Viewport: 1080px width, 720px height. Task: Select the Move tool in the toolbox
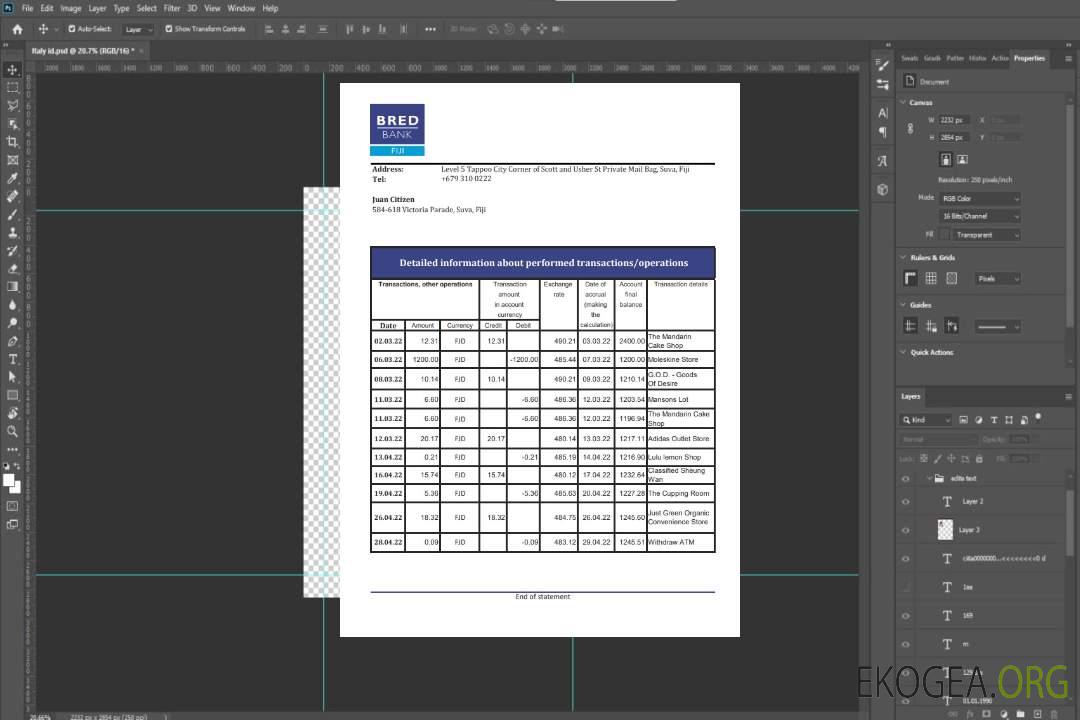pyautogui.click(x=12, y=70)
